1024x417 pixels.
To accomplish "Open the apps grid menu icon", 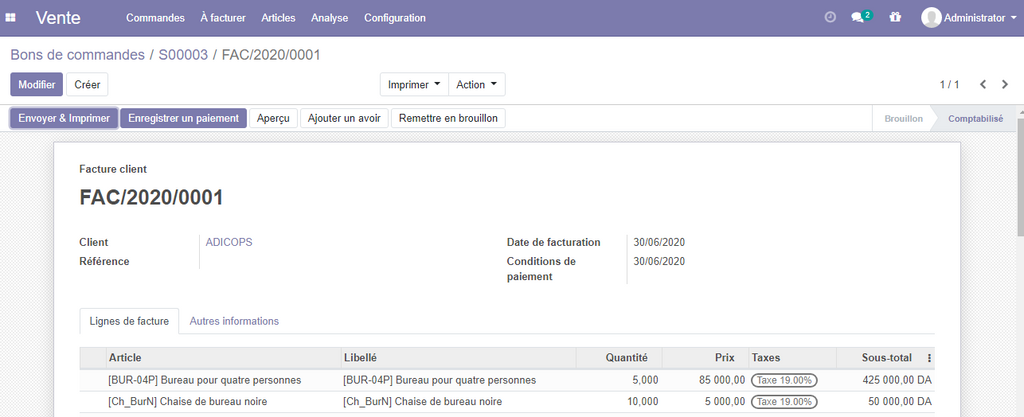I will pyautogui.click(x=11, y=18).
